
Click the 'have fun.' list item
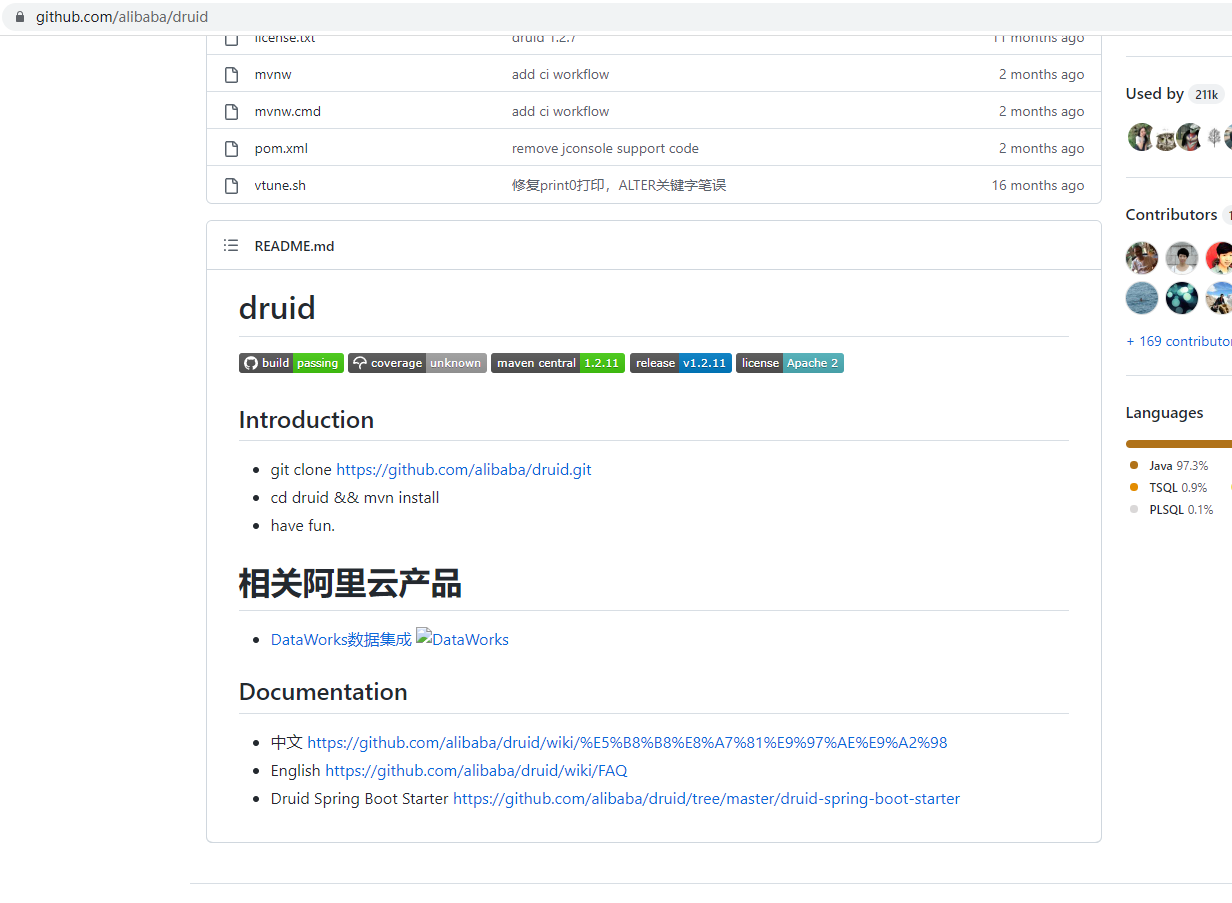click(303, 526)
